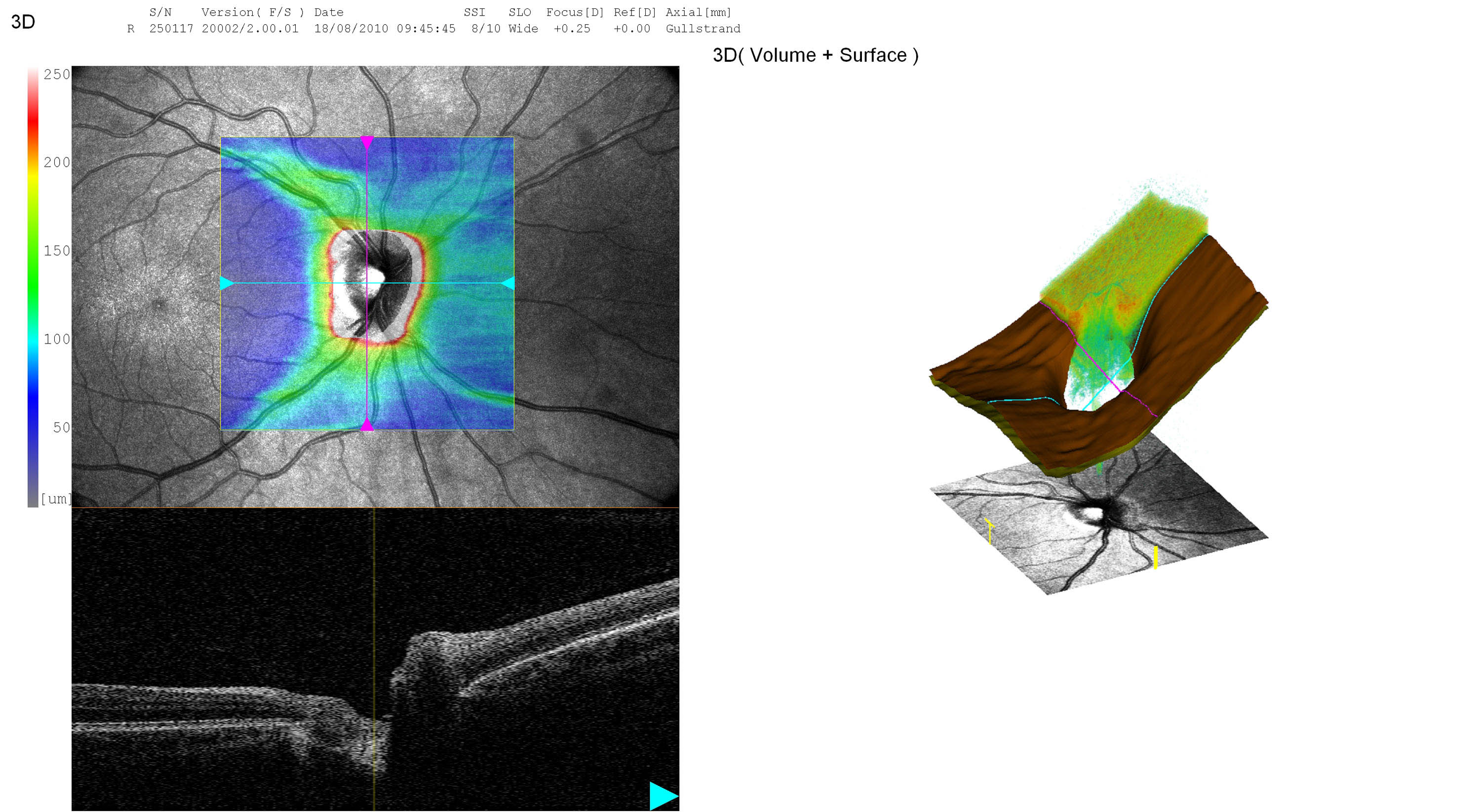Click the serial number '250117'
Screen dimensions: 1481x812
click(171, 29)
